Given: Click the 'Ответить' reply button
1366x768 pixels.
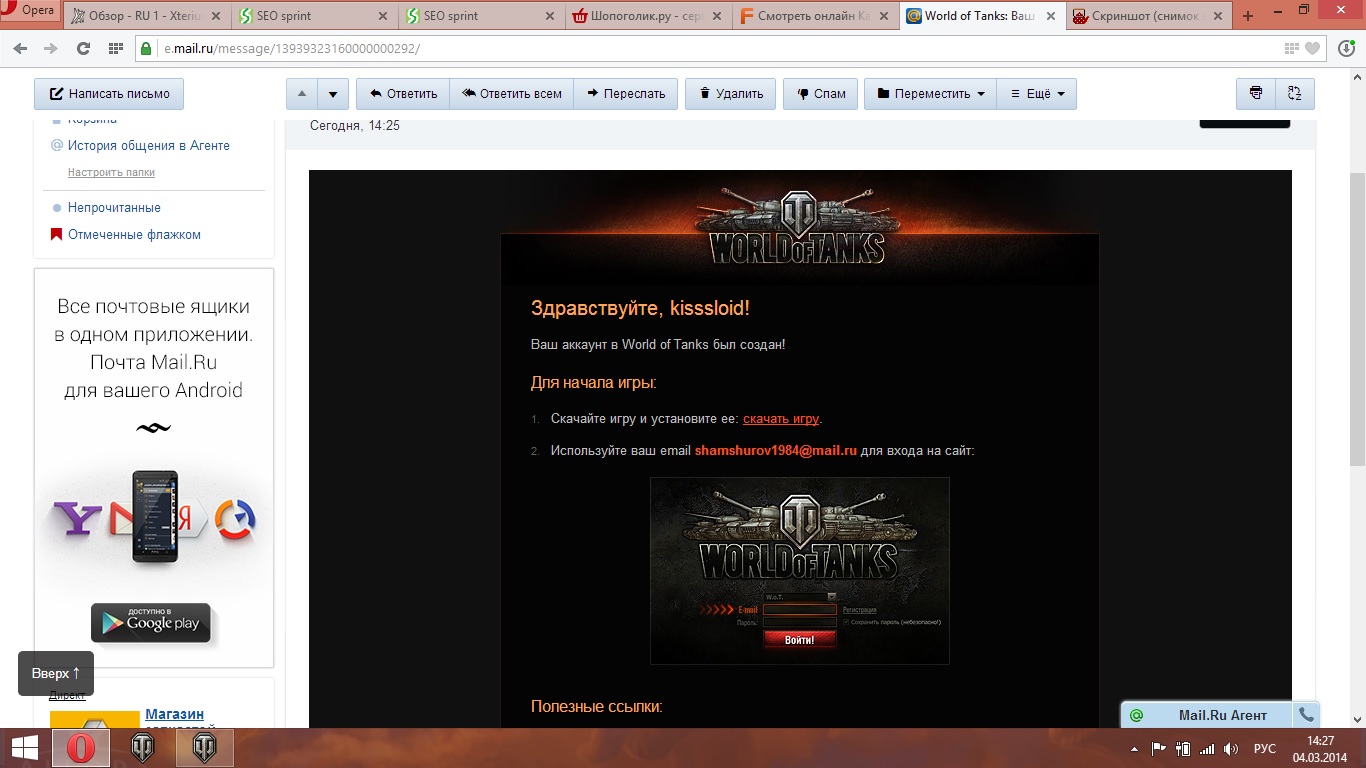Looking at the screenshot, I should [x=403, y=94].
